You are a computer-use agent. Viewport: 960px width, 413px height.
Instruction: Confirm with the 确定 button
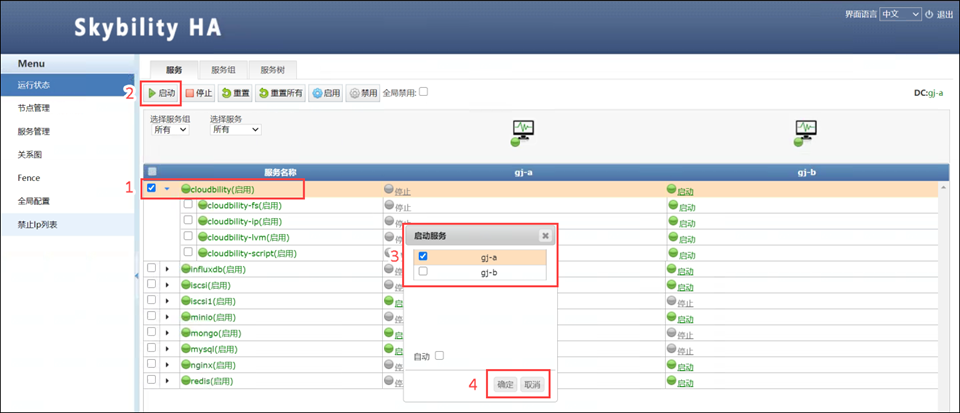[x=505, y=384]
